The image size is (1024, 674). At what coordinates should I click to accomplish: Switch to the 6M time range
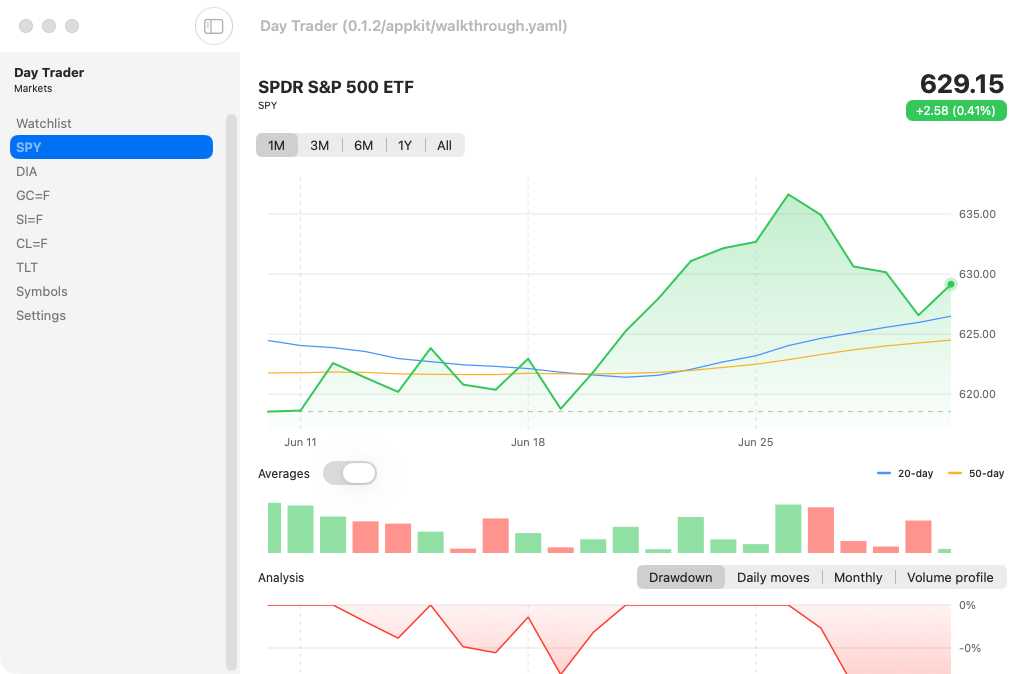point(364,145)
